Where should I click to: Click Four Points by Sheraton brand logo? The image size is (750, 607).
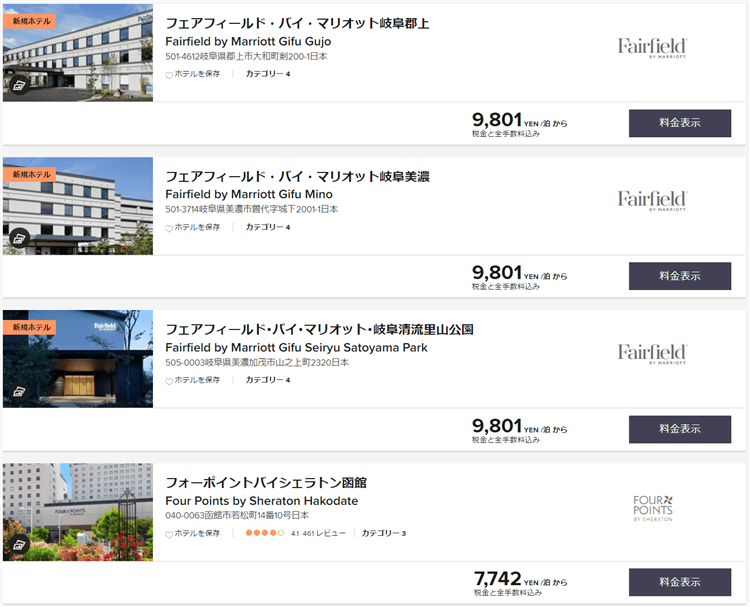[x=653, y=508]
